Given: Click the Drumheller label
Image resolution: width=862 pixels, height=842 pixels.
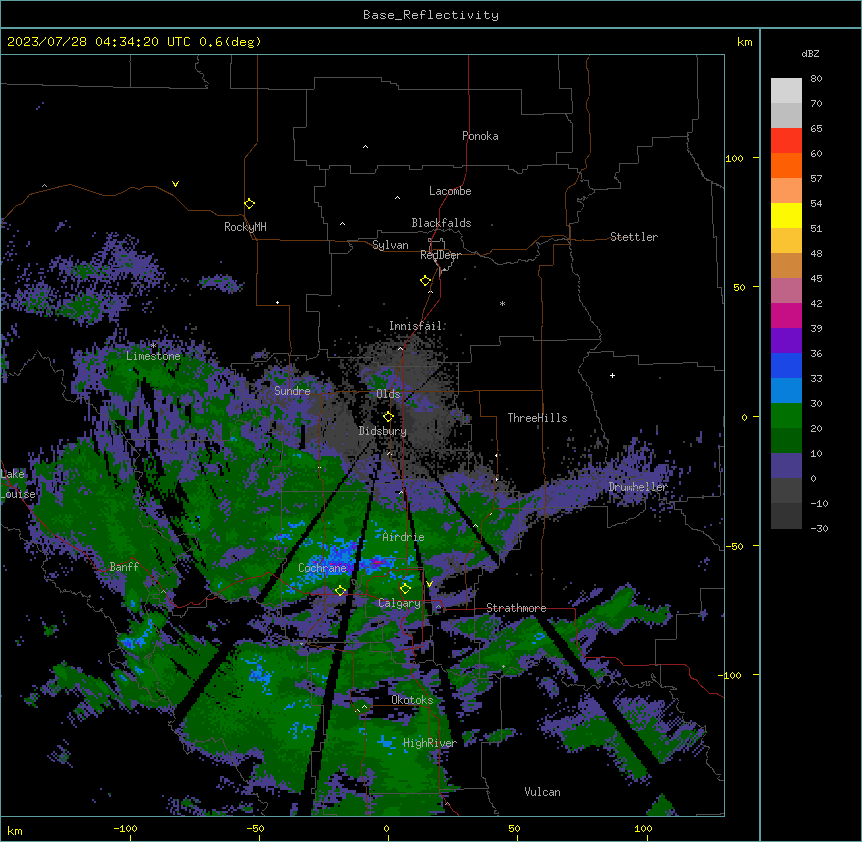Looking at the screenshot, I should 638,487.
